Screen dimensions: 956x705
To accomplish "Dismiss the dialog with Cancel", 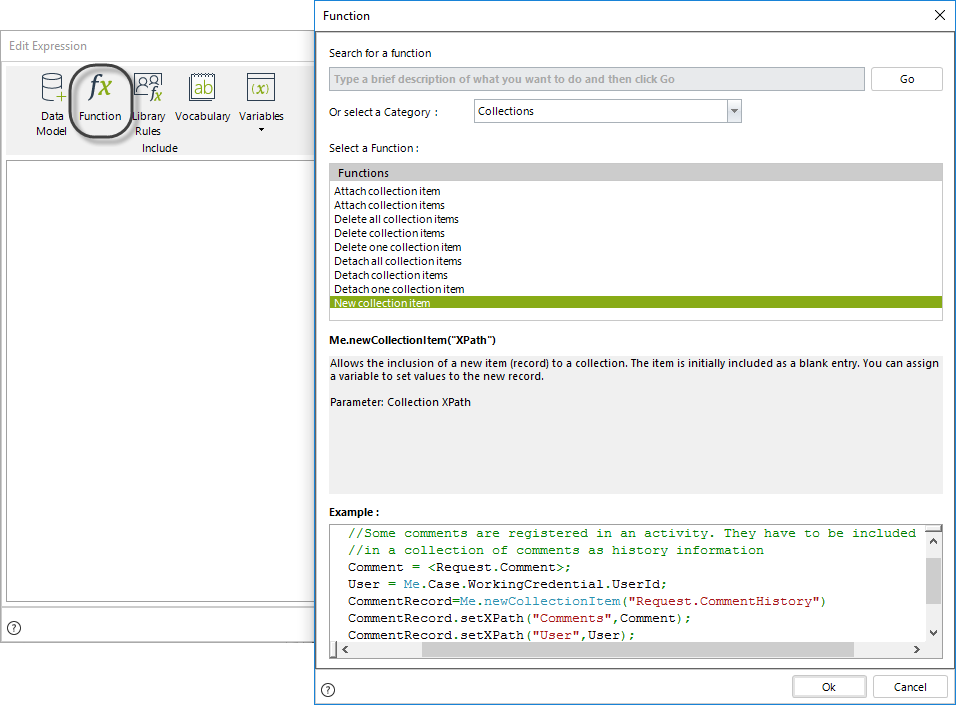I will pos(910,686).
